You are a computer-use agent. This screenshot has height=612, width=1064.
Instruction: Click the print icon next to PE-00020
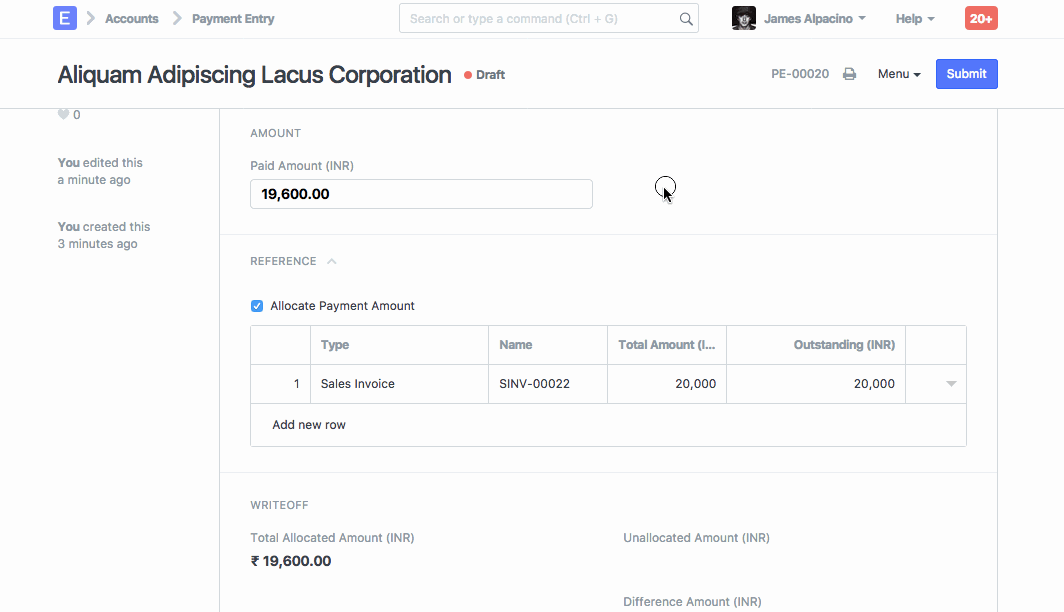point(849,74)
